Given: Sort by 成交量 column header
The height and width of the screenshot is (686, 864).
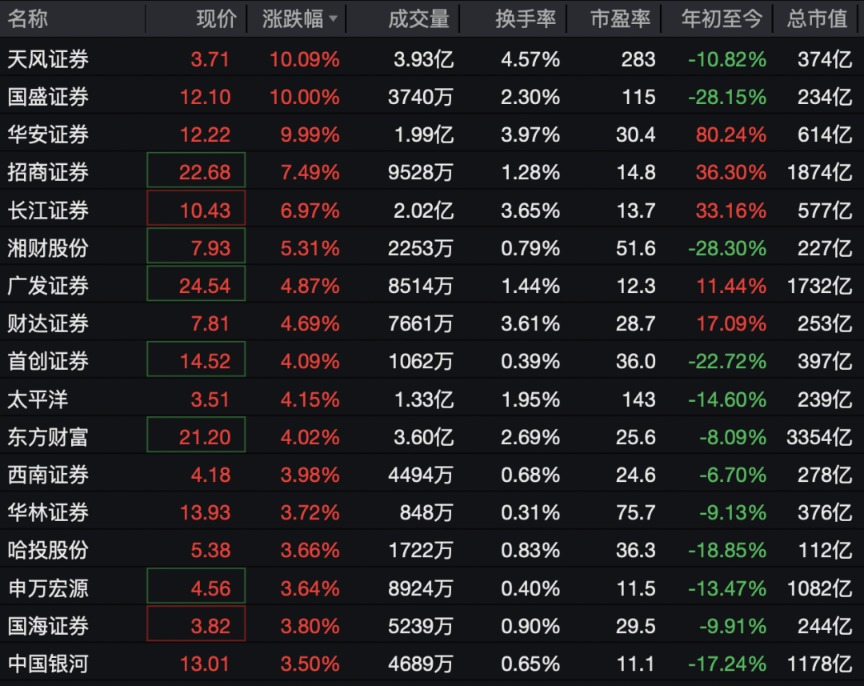Looking at the screenshot, I should pos(419,19).
